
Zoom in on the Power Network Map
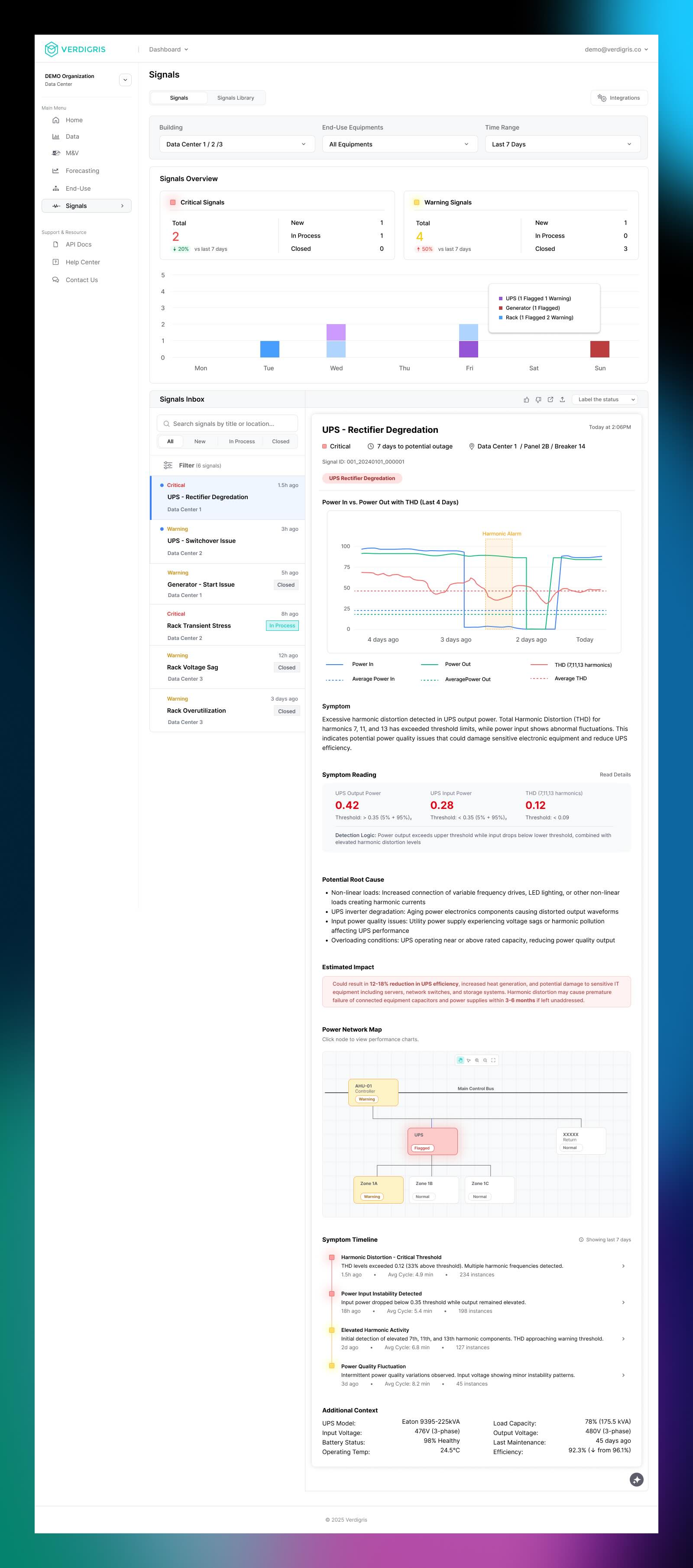coord(477,1060)
